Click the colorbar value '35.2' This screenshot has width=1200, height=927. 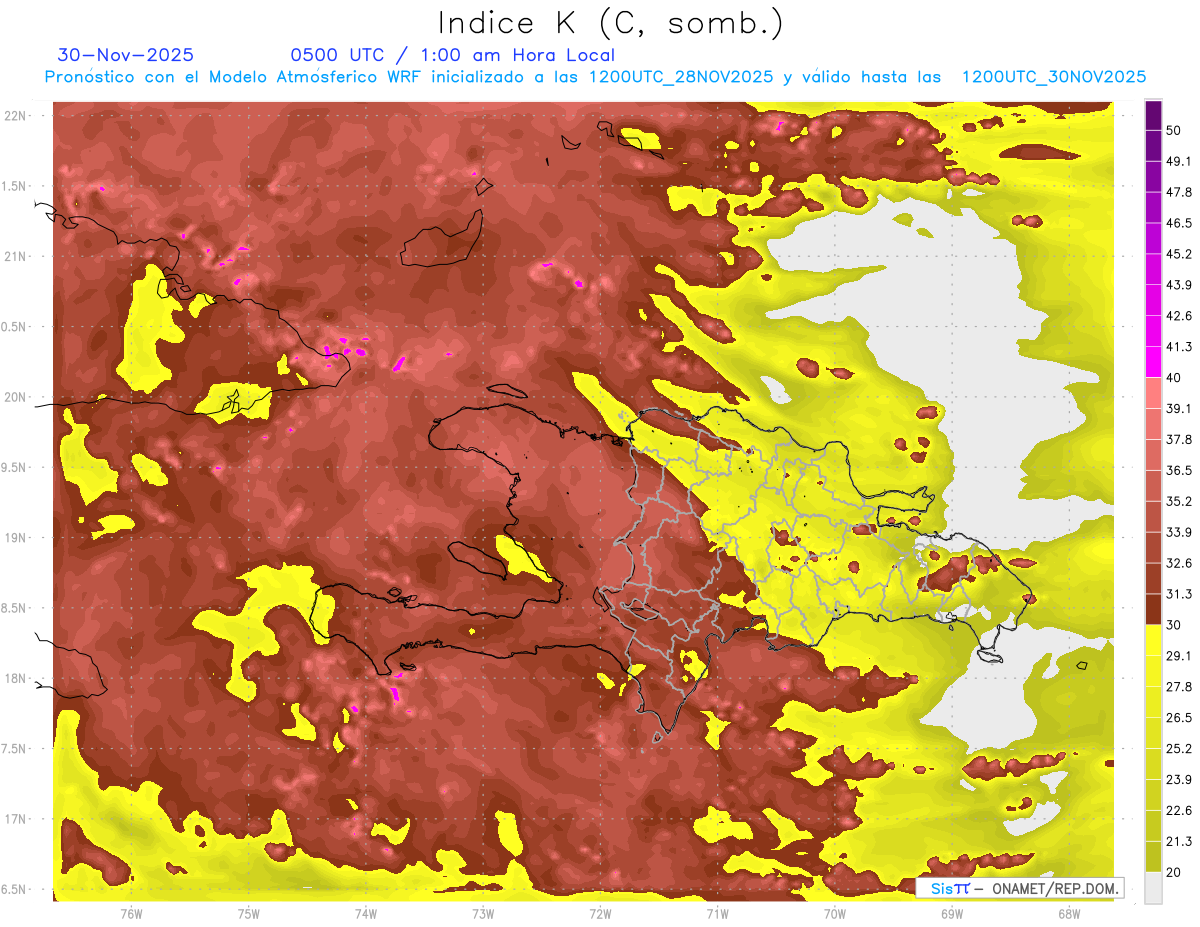(x=1179, y=502)
